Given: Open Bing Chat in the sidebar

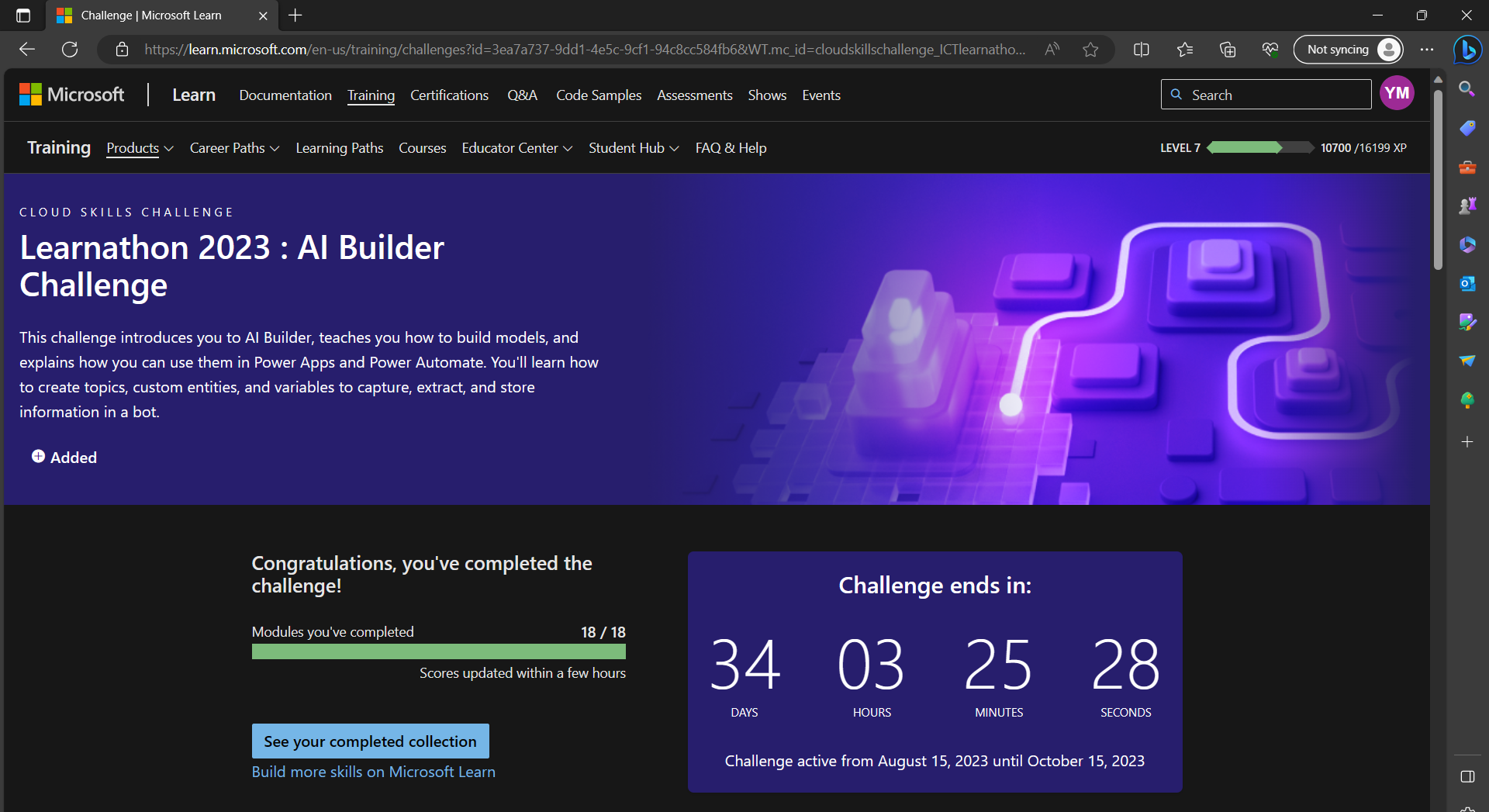Looking at the screenshot, I should click(1467, 50).
